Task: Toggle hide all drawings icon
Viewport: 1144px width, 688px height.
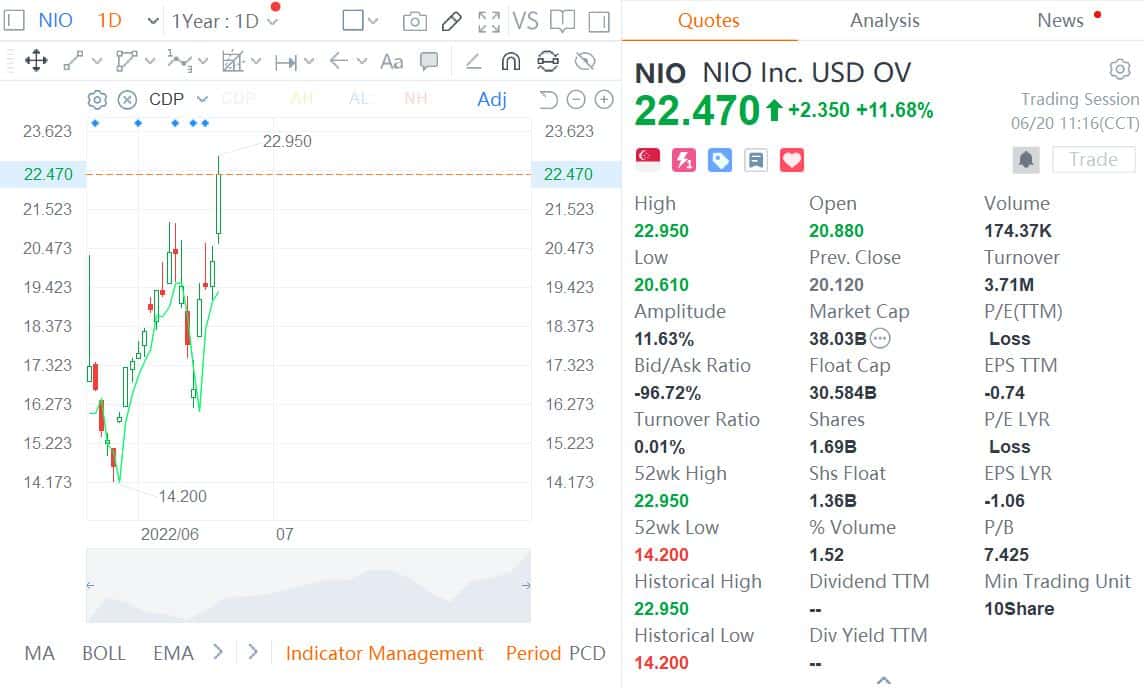Action: [x=589, y=61]
